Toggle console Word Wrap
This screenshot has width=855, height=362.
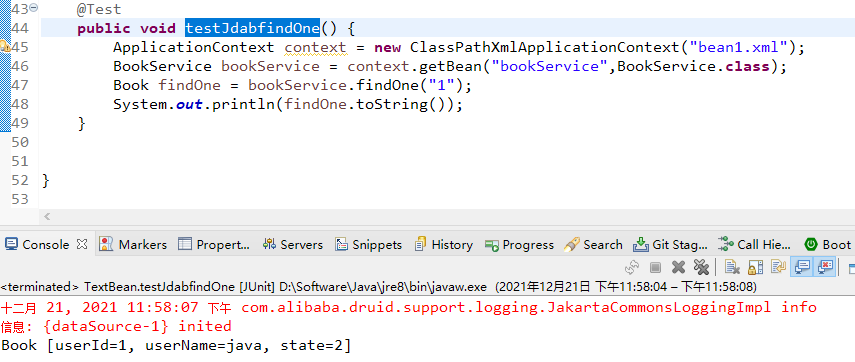[778, 267]
